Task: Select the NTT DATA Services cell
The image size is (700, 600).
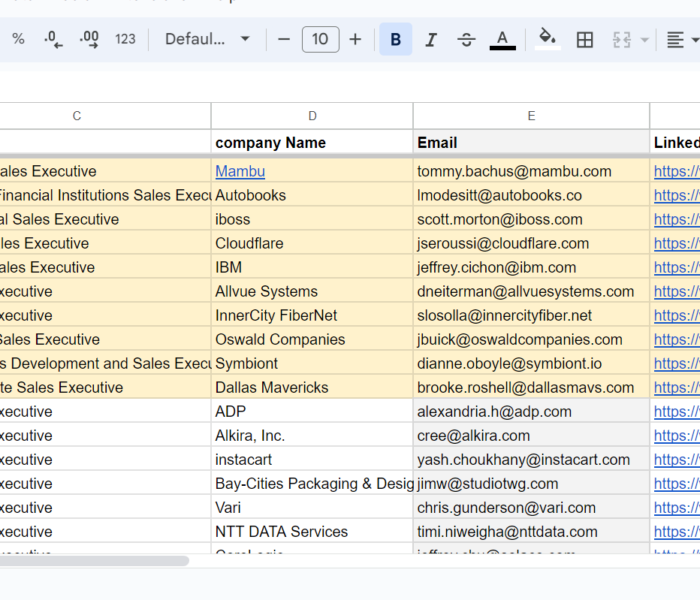Action: 312,532
